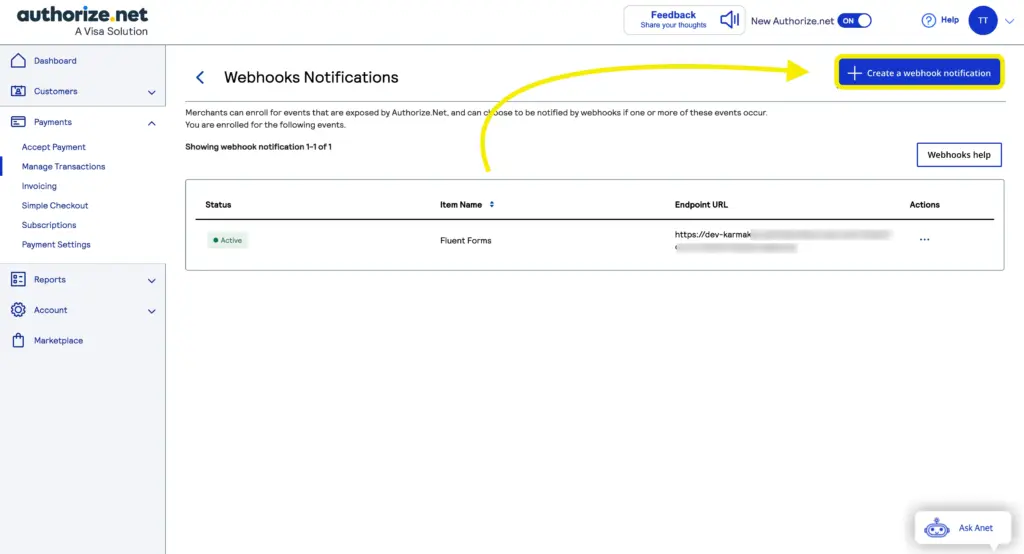
Task: Open Simple Checkout submenu item
Action: coord(55,205)
